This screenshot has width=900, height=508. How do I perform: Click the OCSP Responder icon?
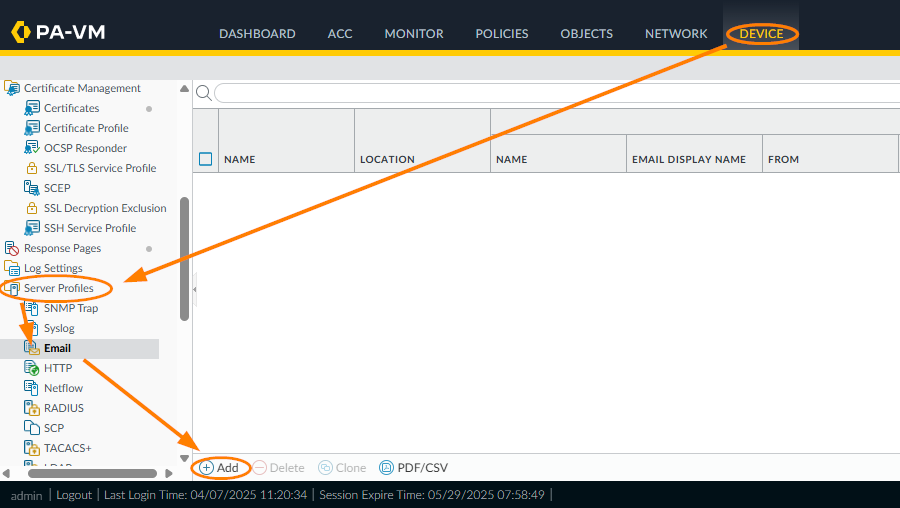coord(32,148)
